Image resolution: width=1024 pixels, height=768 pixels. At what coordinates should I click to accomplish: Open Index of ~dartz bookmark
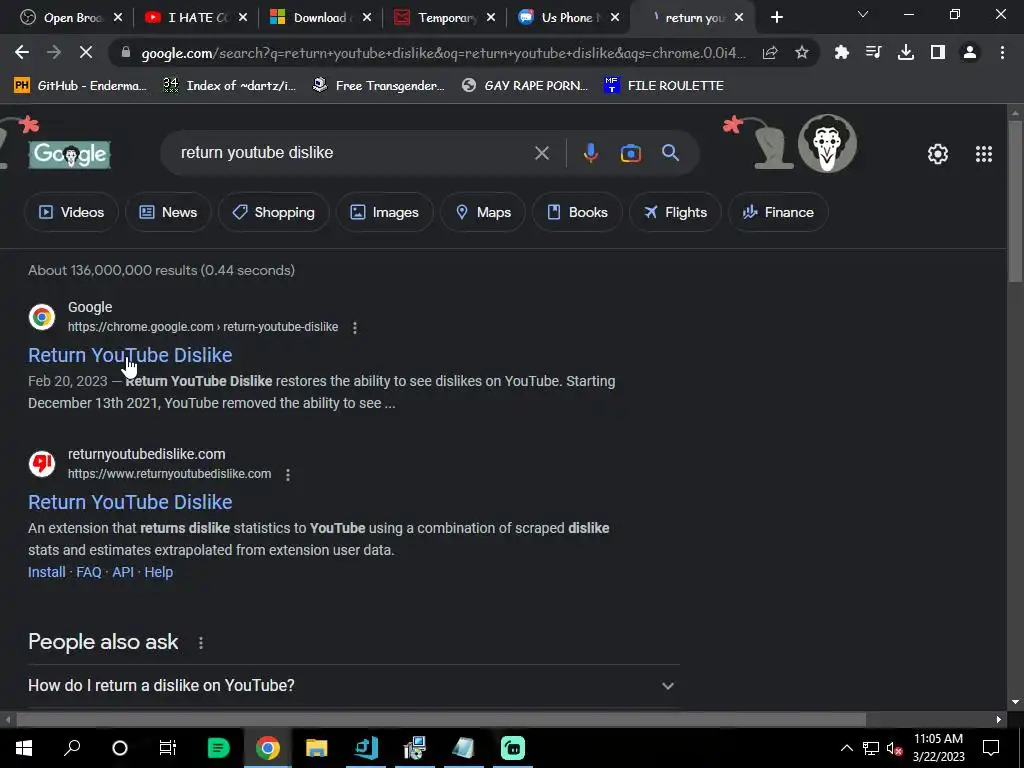[x=229, y=86]
